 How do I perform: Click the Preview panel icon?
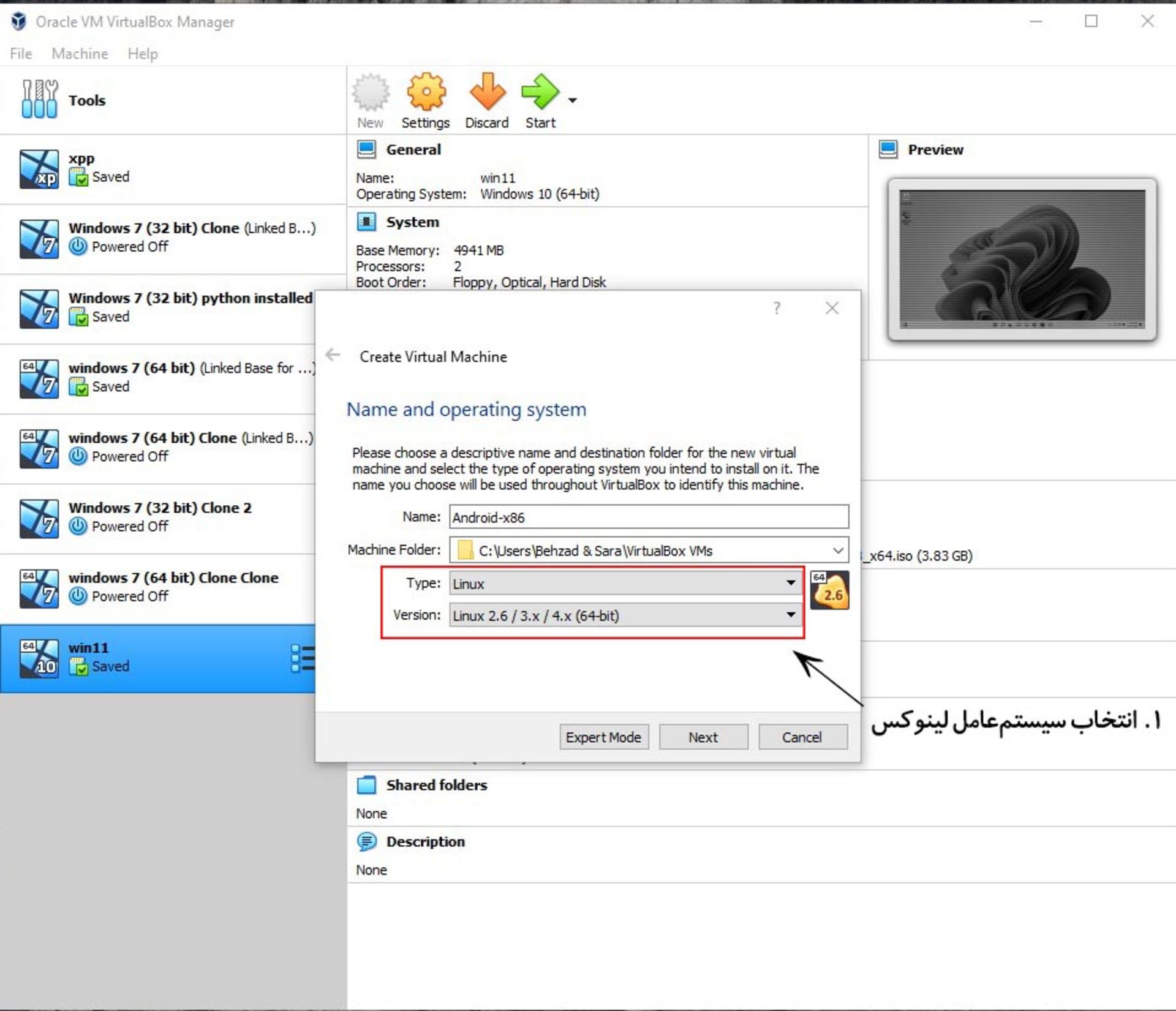[888, 149]
